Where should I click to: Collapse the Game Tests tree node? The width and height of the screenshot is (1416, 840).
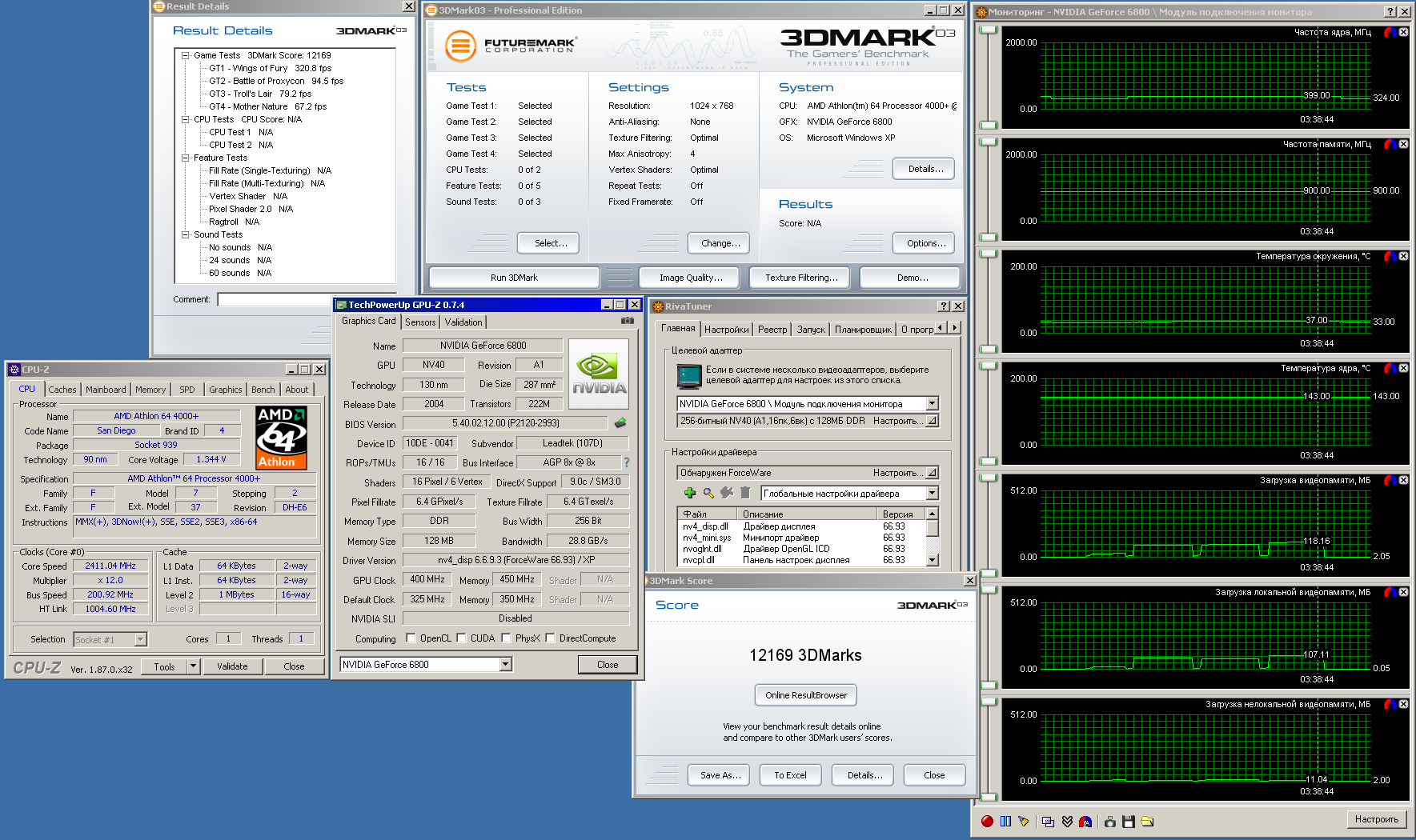(185, 55)
